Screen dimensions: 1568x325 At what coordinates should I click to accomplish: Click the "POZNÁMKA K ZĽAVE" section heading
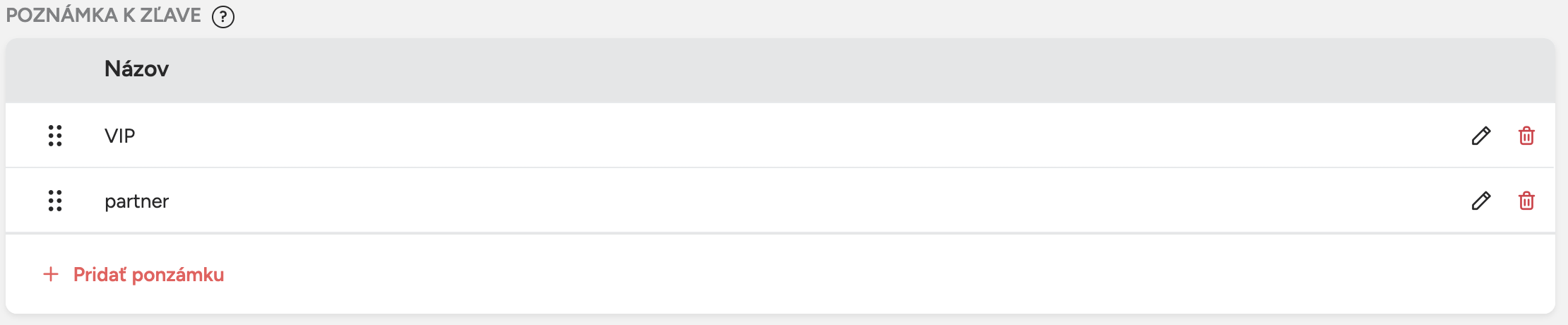(x=103, y=16)
